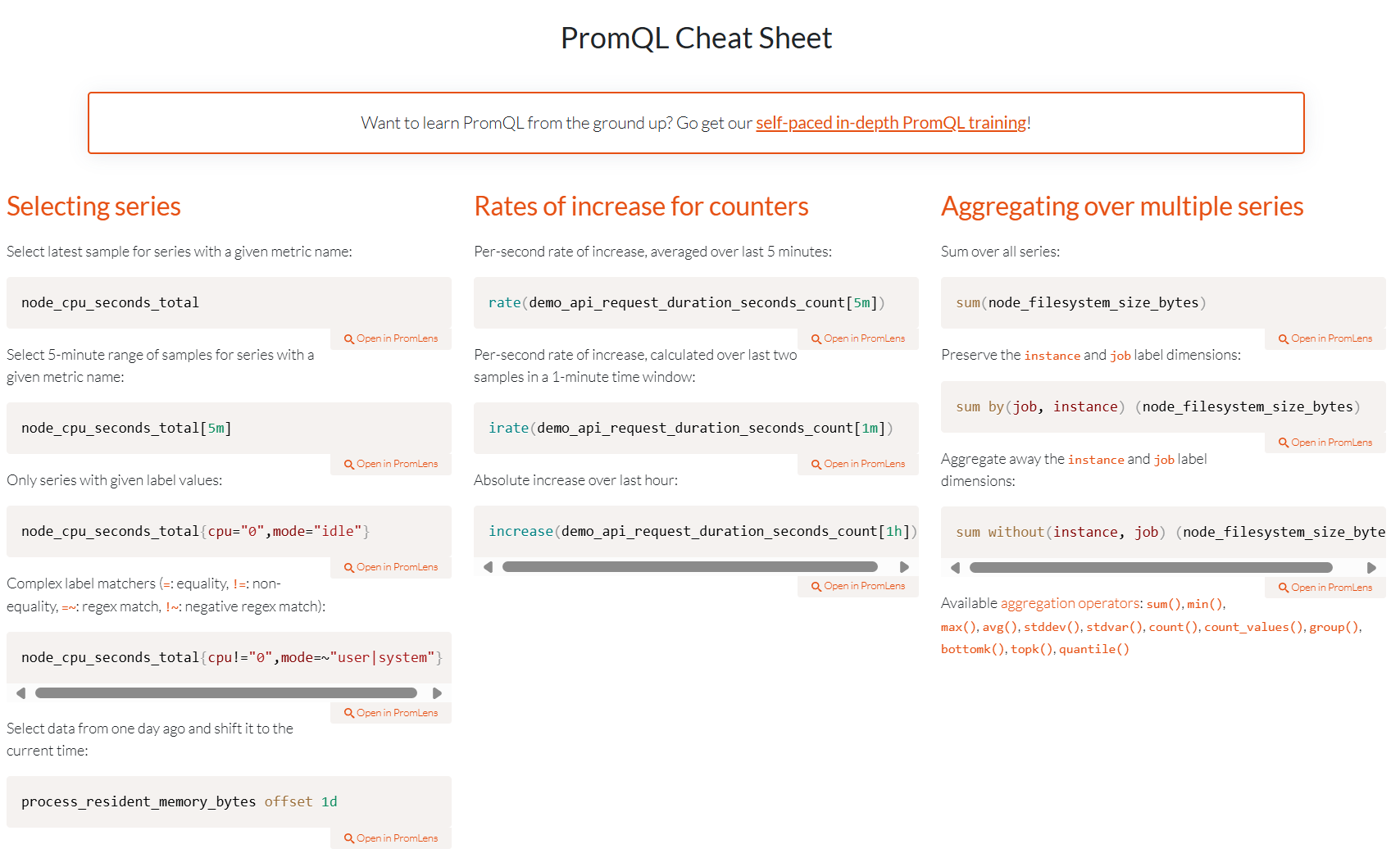Screen dimensions: 1400x858
Task: Open node_cpu_seconds_total[5m] range query in PromLens
Action: 392,464
